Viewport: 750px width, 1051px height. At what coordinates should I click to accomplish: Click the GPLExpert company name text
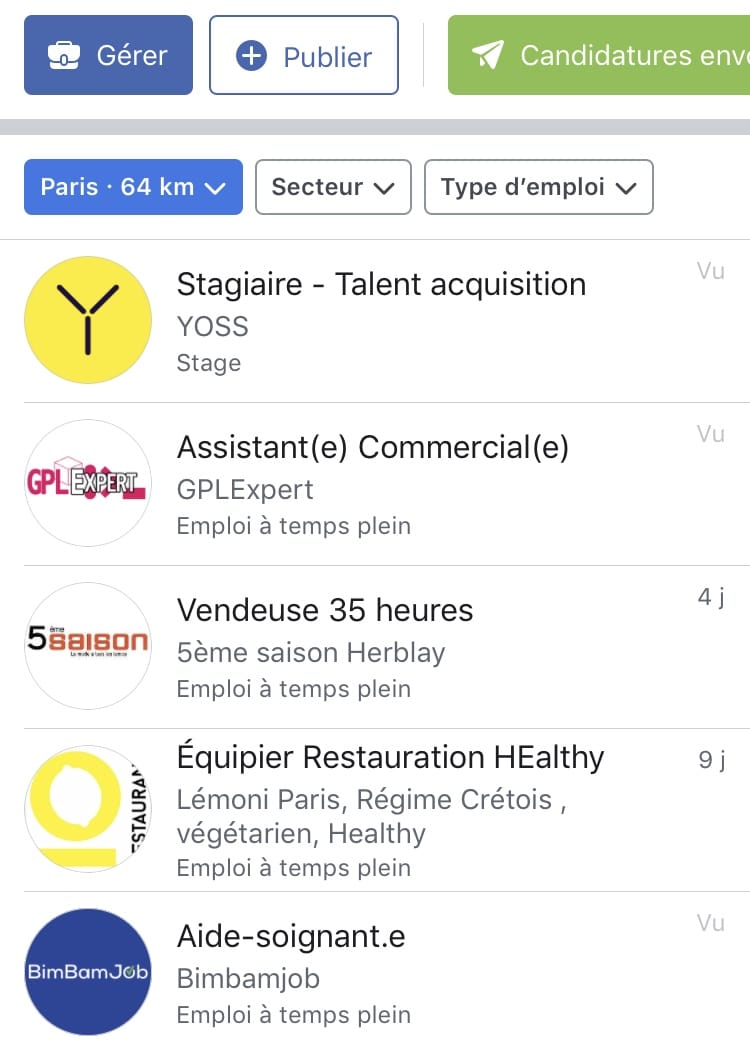tap(245, 490)
